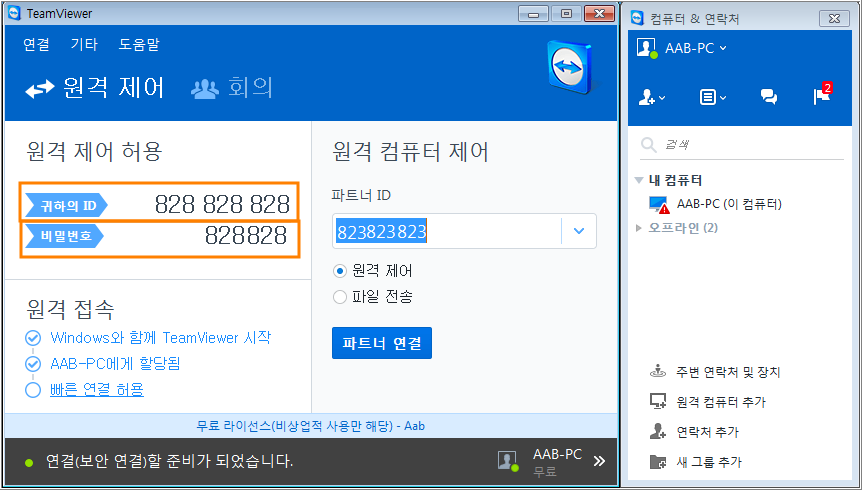Expand the 오프라인 (2) group

(638, 228)
